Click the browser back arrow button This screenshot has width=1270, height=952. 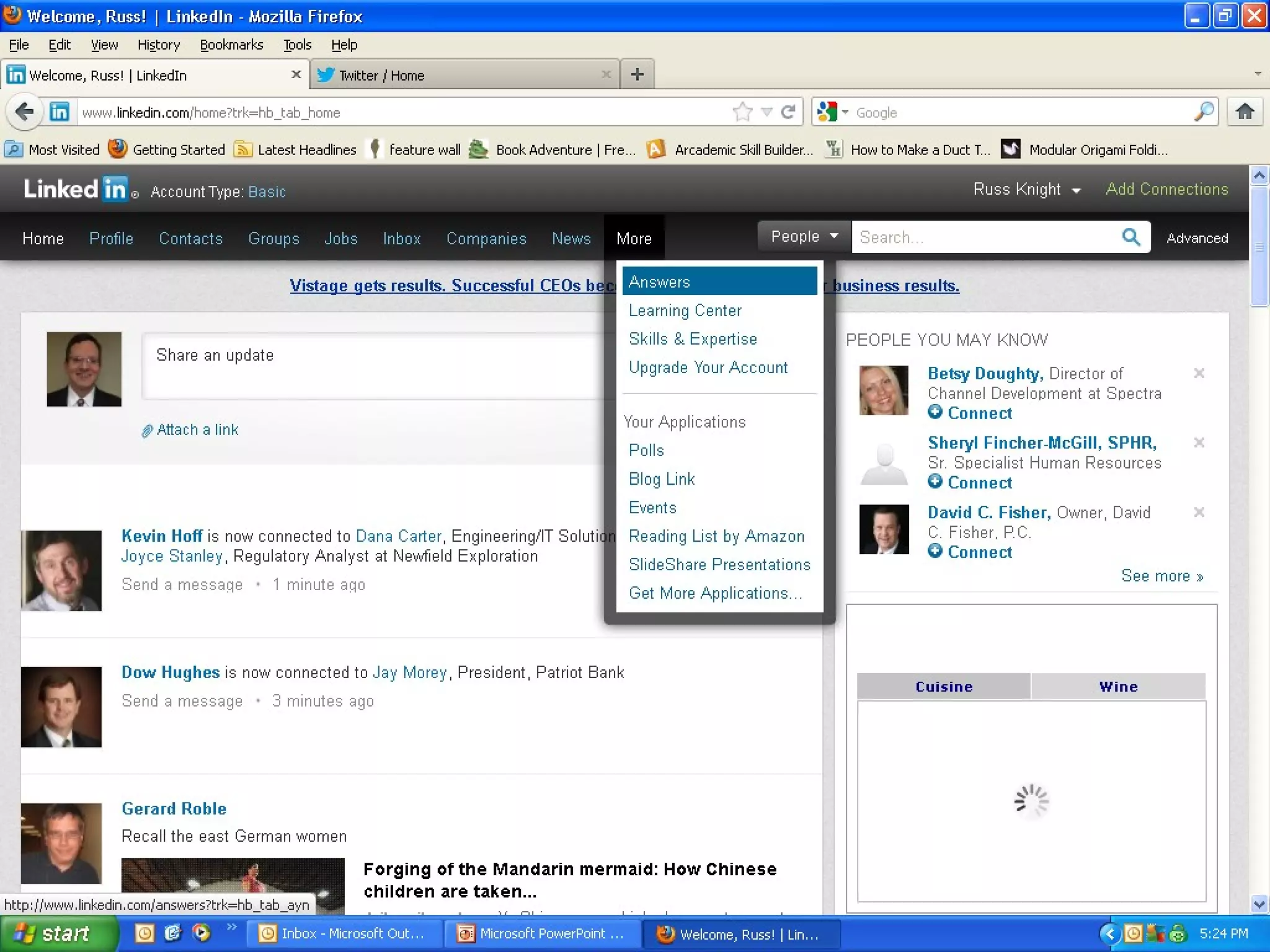(24, 112)
